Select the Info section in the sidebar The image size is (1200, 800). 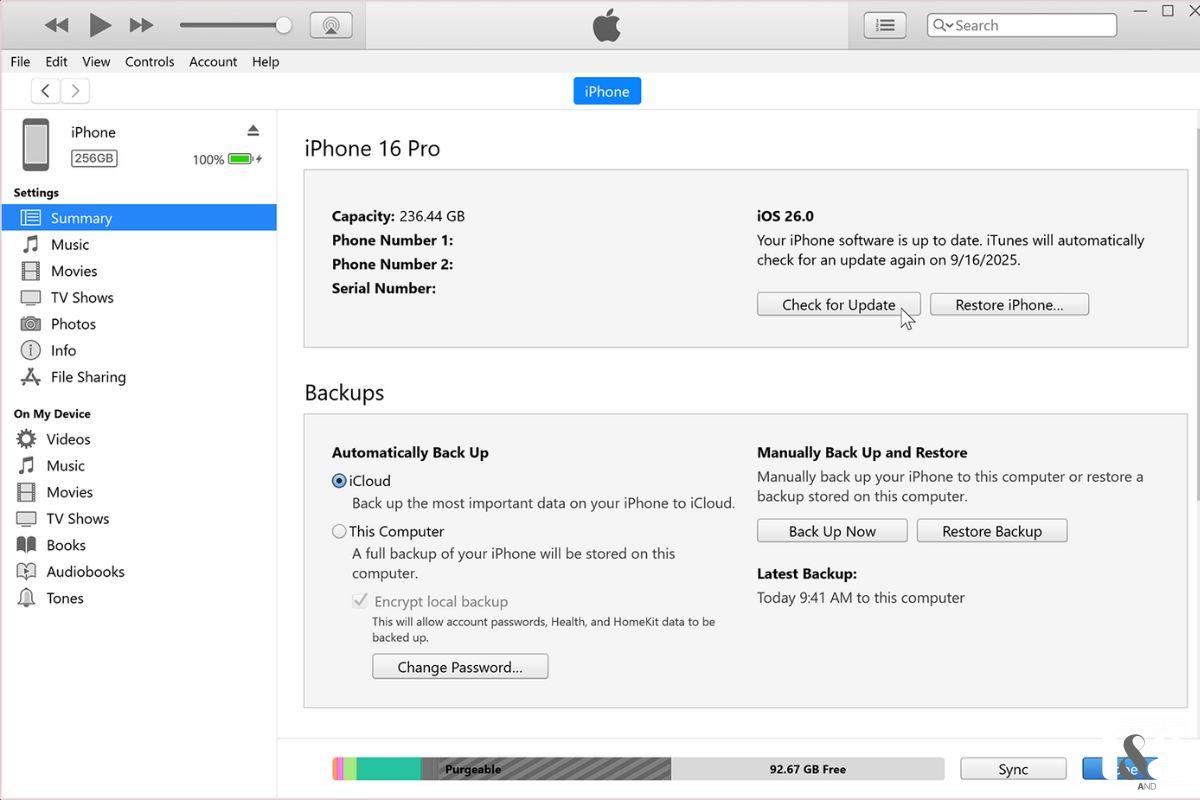pyautogui.click(x=63, y=350)
